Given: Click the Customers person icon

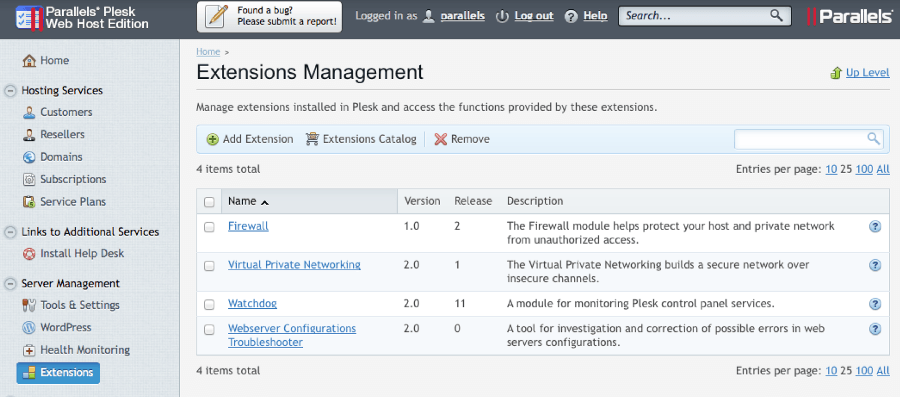Looking at the screenshot, I should pyautogui.click(x=29, y=112).
